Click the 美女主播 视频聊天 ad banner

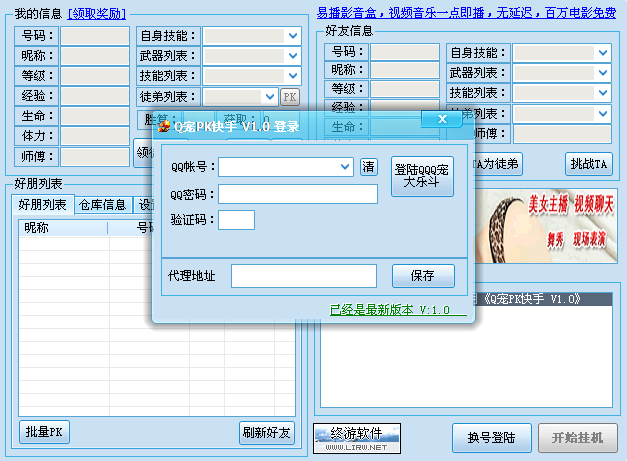546,226
